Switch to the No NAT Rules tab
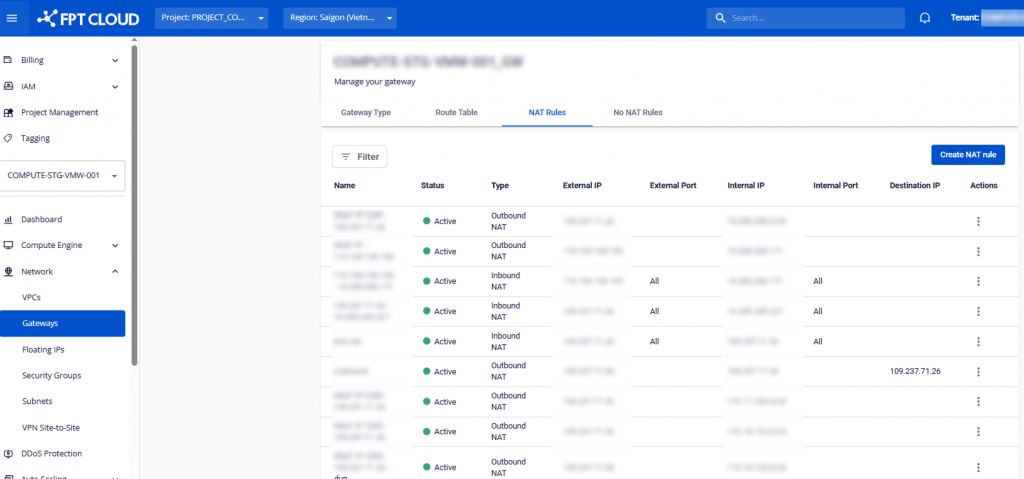This screenshot has height=479, width=1024. 637,112
